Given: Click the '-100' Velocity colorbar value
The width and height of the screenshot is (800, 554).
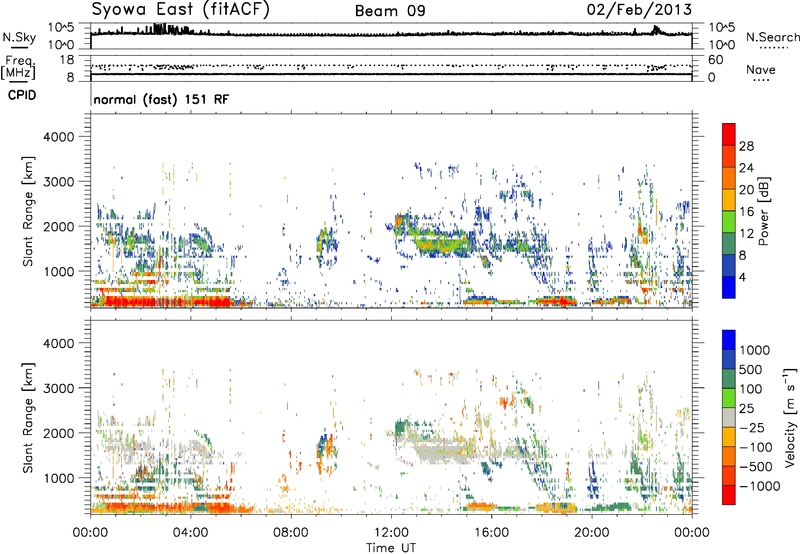Looking at the screenshot, I should 756,447.
